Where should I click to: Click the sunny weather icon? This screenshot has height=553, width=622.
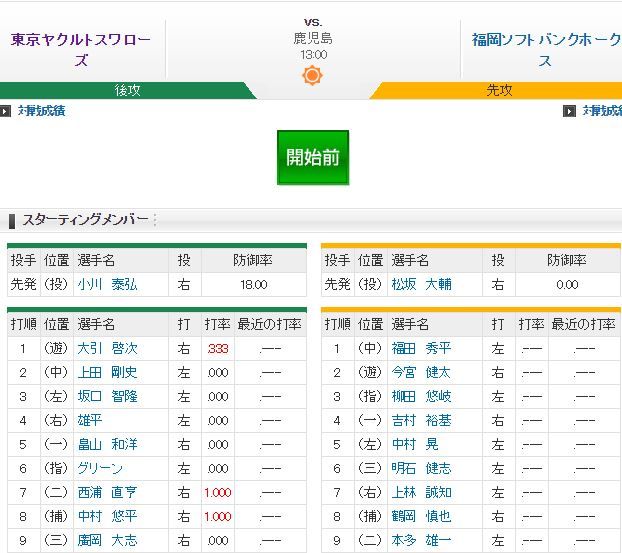click(x=313, y=75)
